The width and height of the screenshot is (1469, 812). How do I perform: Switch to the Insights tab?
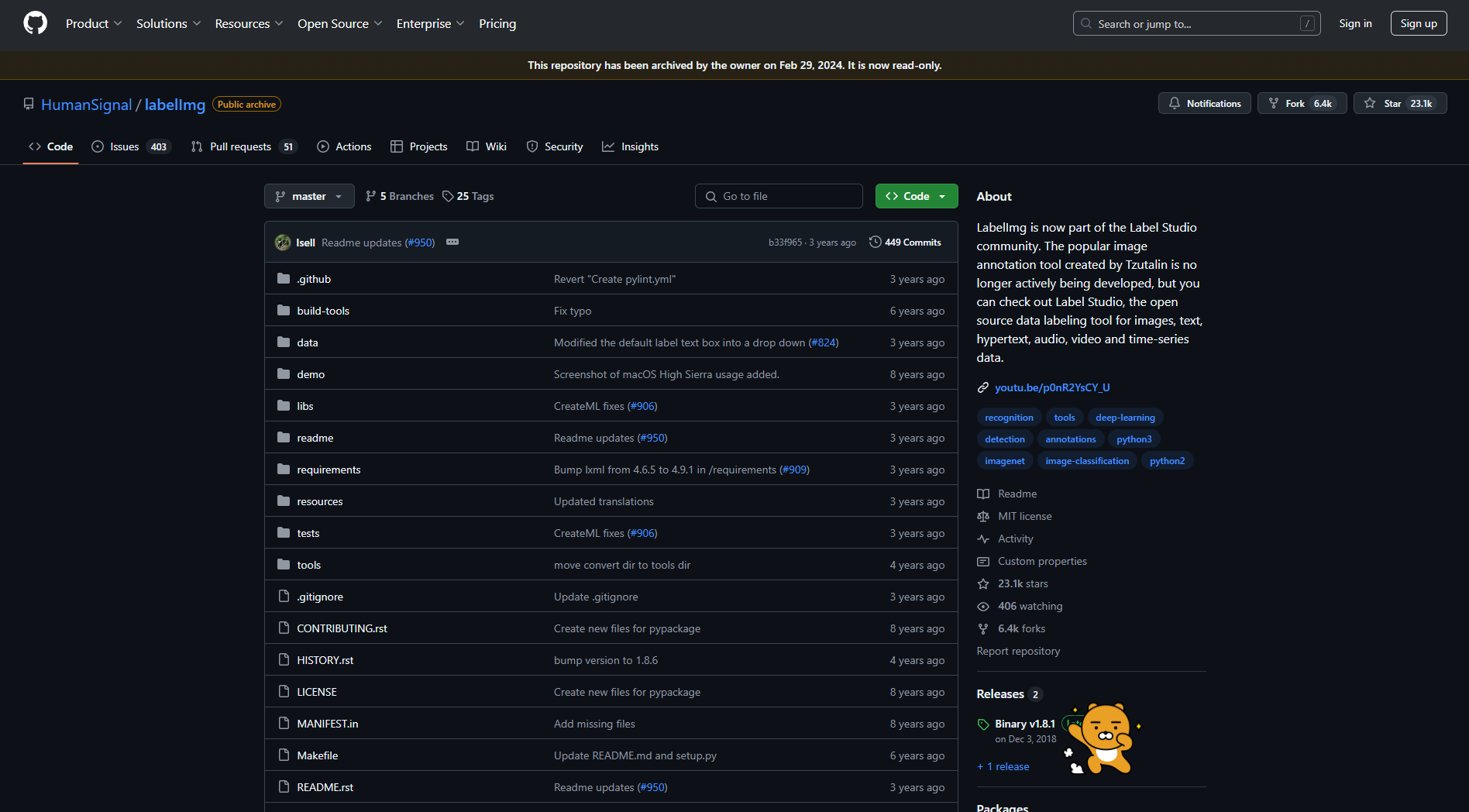(x=631, y=146)
